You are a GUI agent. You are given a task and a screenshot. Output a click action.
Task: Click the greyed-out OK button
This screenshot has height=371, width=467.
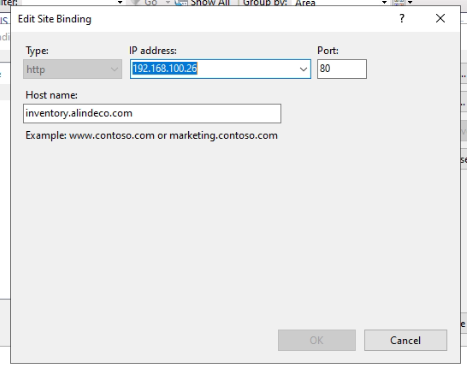click(317, 340)
